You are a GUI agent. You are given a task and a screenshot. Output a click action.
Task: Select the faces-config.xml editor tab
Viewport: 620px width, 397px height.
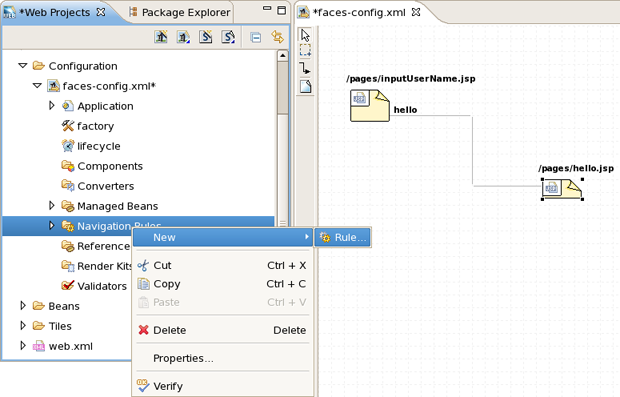[x=358, y=12]
